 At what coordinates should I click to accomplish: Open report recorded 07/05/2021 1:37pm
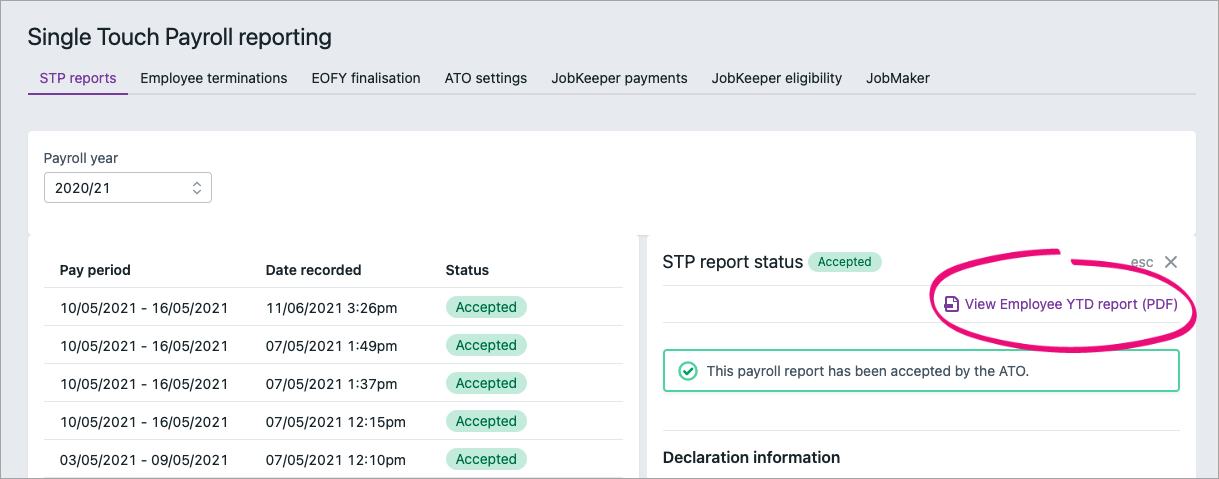pyautogui.click(x=331, y=384)
